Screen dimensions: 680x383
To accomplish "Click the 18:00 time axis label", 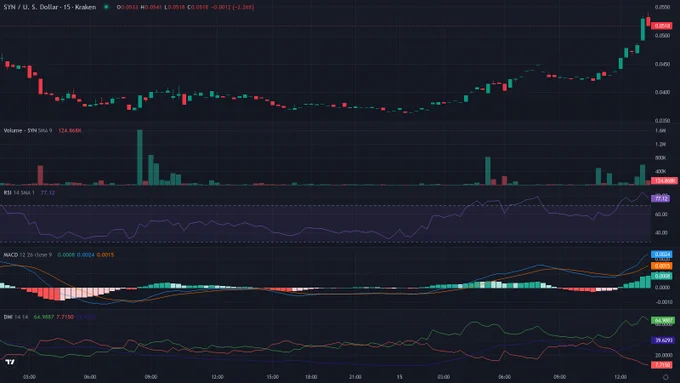I will pyautogui.click(x=311, y=377).
